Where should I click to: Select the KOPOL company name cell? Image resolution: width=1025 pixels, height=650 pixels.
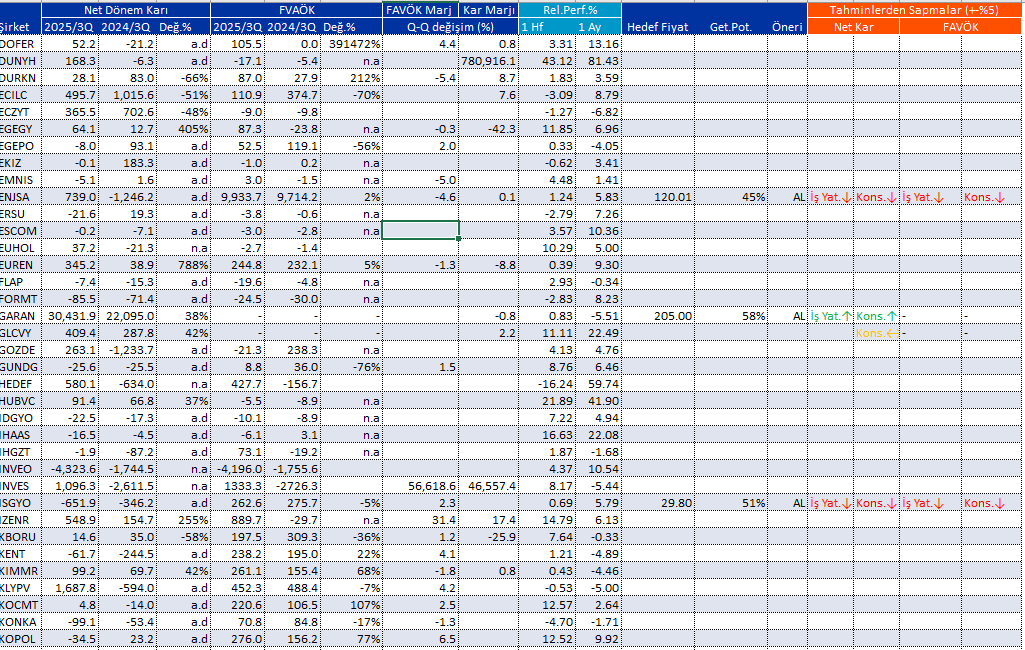pos(20,638)
